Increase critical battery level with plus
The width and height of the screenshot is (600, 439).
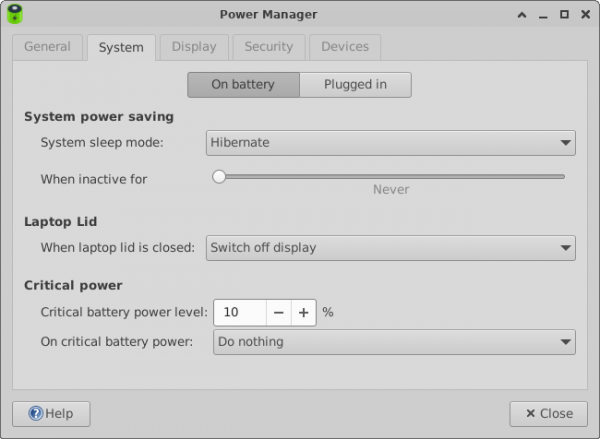pos(304,313)
